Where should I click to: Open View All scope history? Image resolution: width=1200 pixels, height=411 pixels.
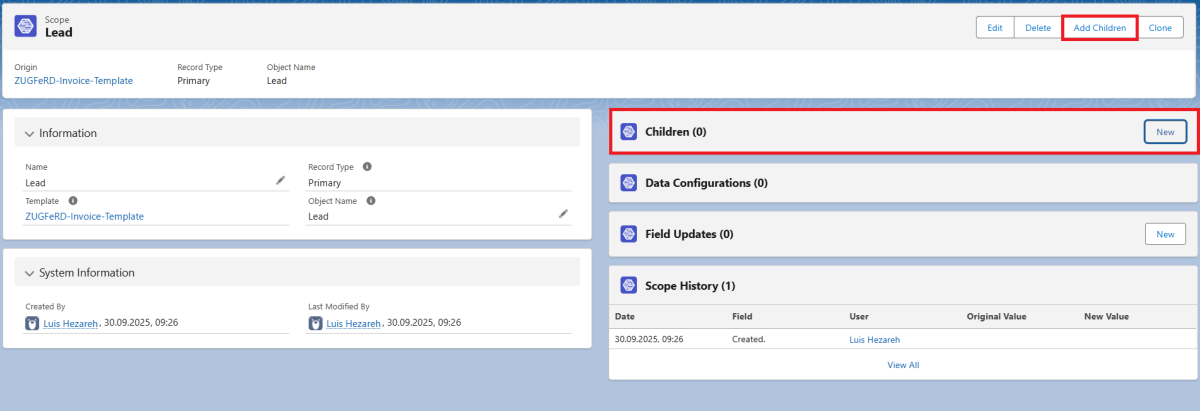coord(902,365)
